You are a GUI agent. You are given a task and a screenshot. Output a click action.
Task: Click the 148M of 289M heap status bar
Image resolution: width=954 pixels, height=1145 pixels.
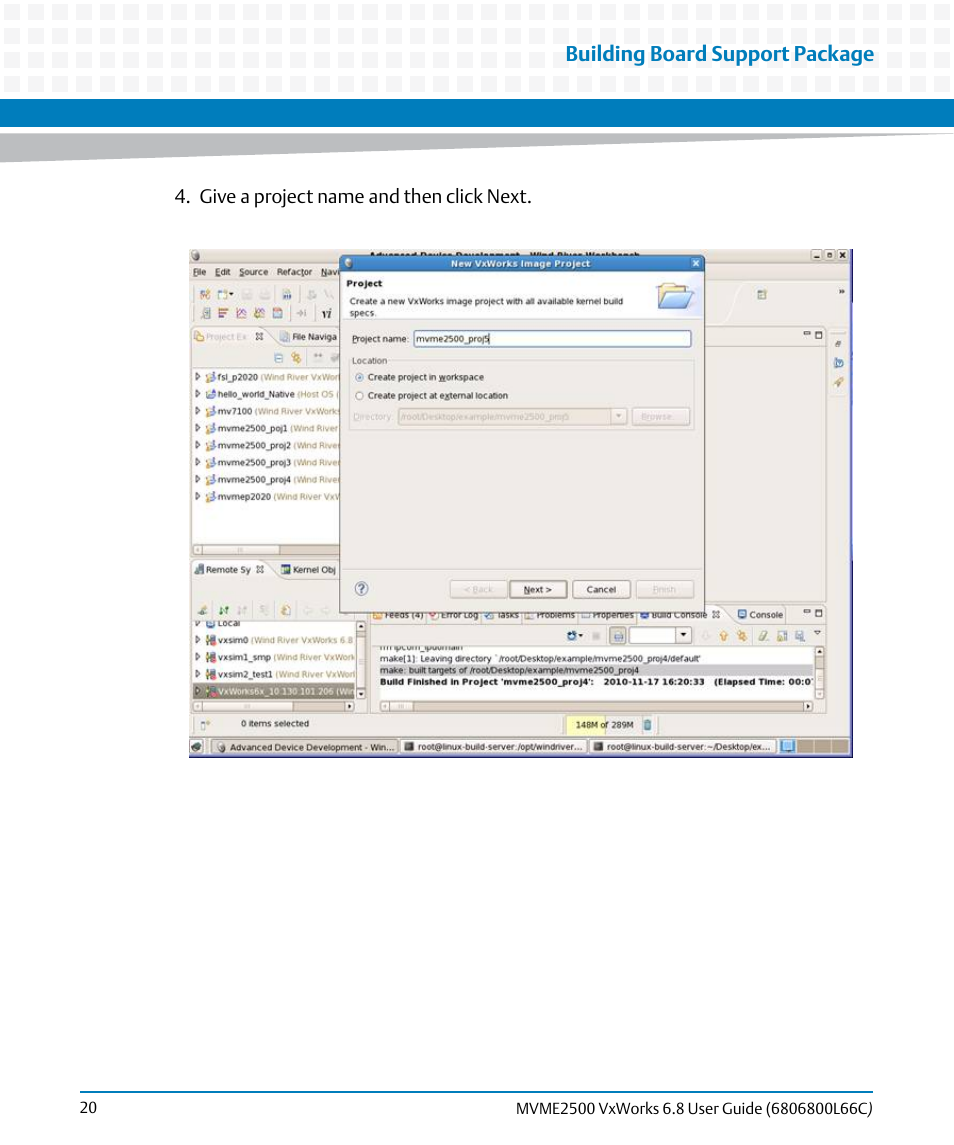(x=603, y=724)
